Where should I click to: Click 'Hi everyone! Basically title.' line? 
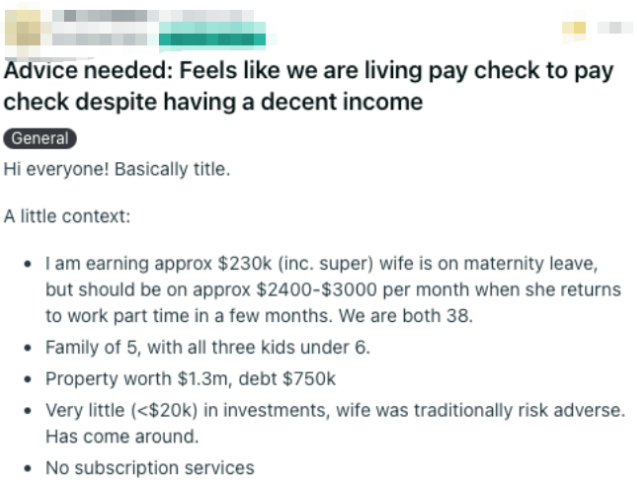coord(118,168)
